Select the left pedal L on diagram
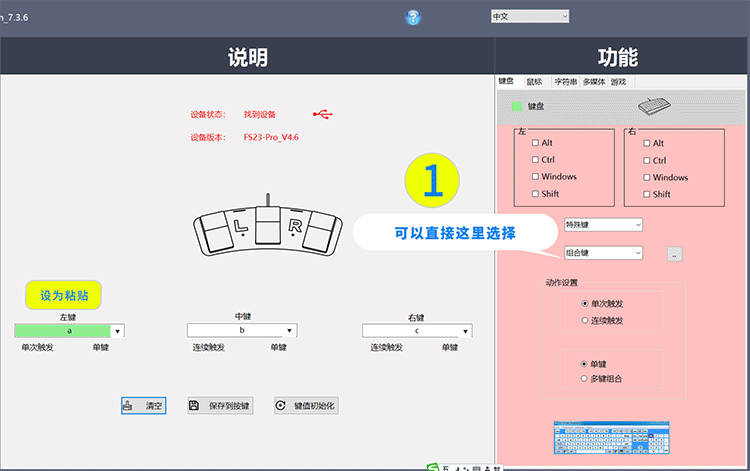Image resolution: width=750 pixels, height=471 pixels. [x=225, y=229]
